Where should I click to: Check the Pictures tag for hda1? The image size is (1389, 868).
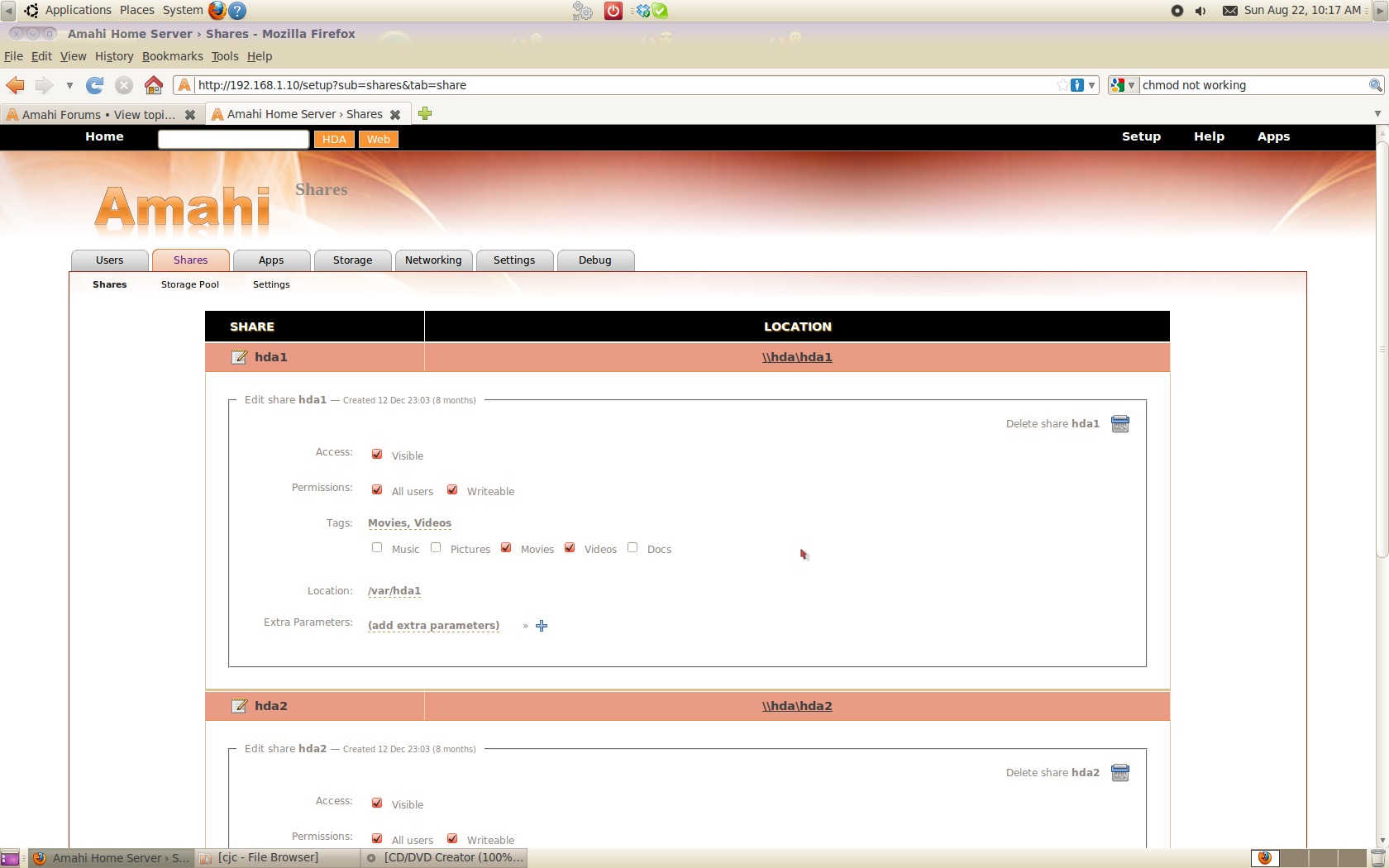tap(436, 547)
